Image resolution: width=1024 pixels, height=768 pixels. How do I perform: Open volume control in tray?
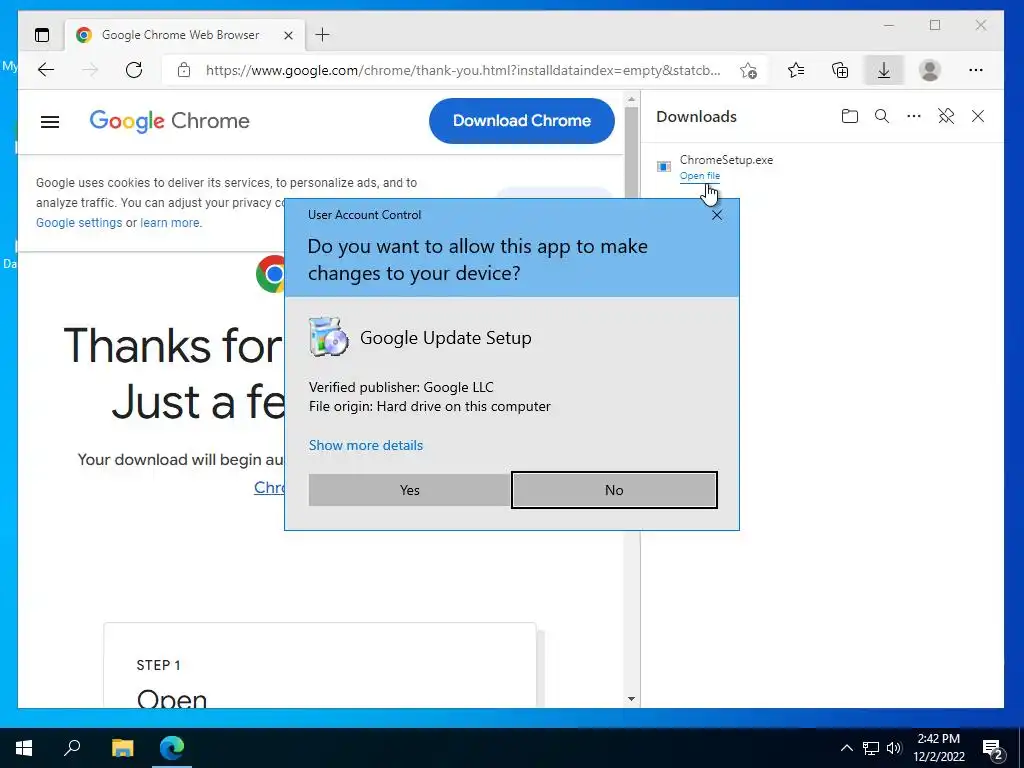894,748
